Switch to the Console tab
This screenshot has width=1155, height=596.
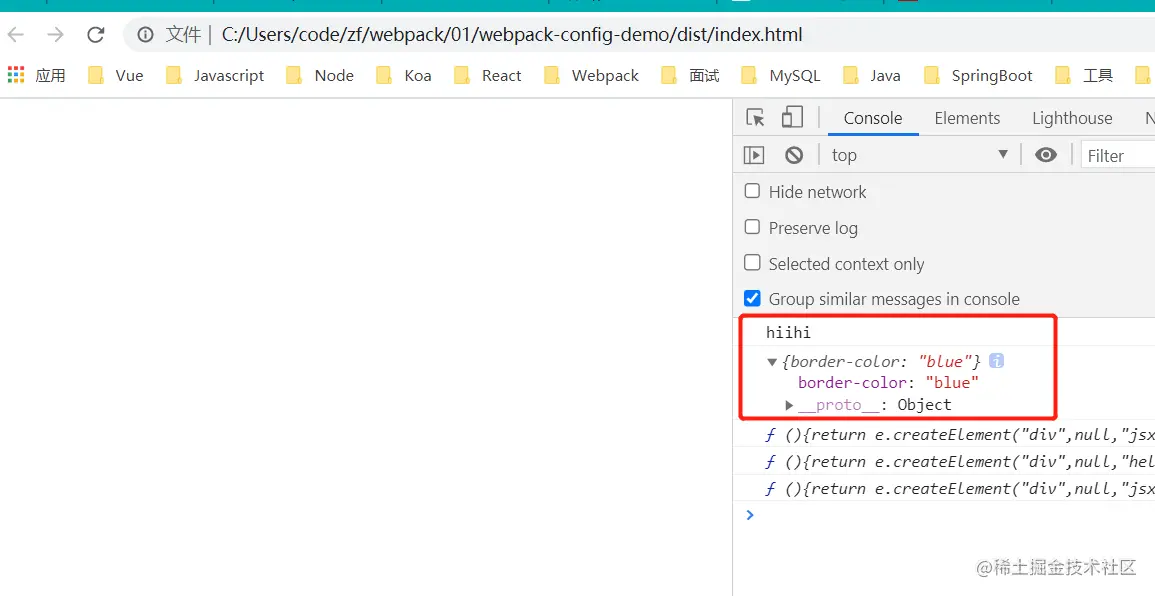click(873, 119)
